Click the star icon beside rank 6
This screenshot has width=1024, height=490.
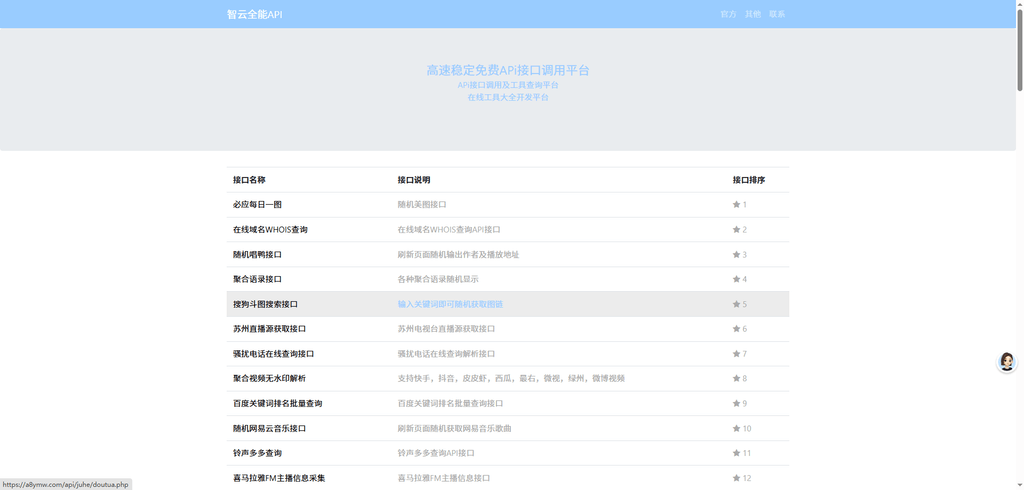point(737,329)
